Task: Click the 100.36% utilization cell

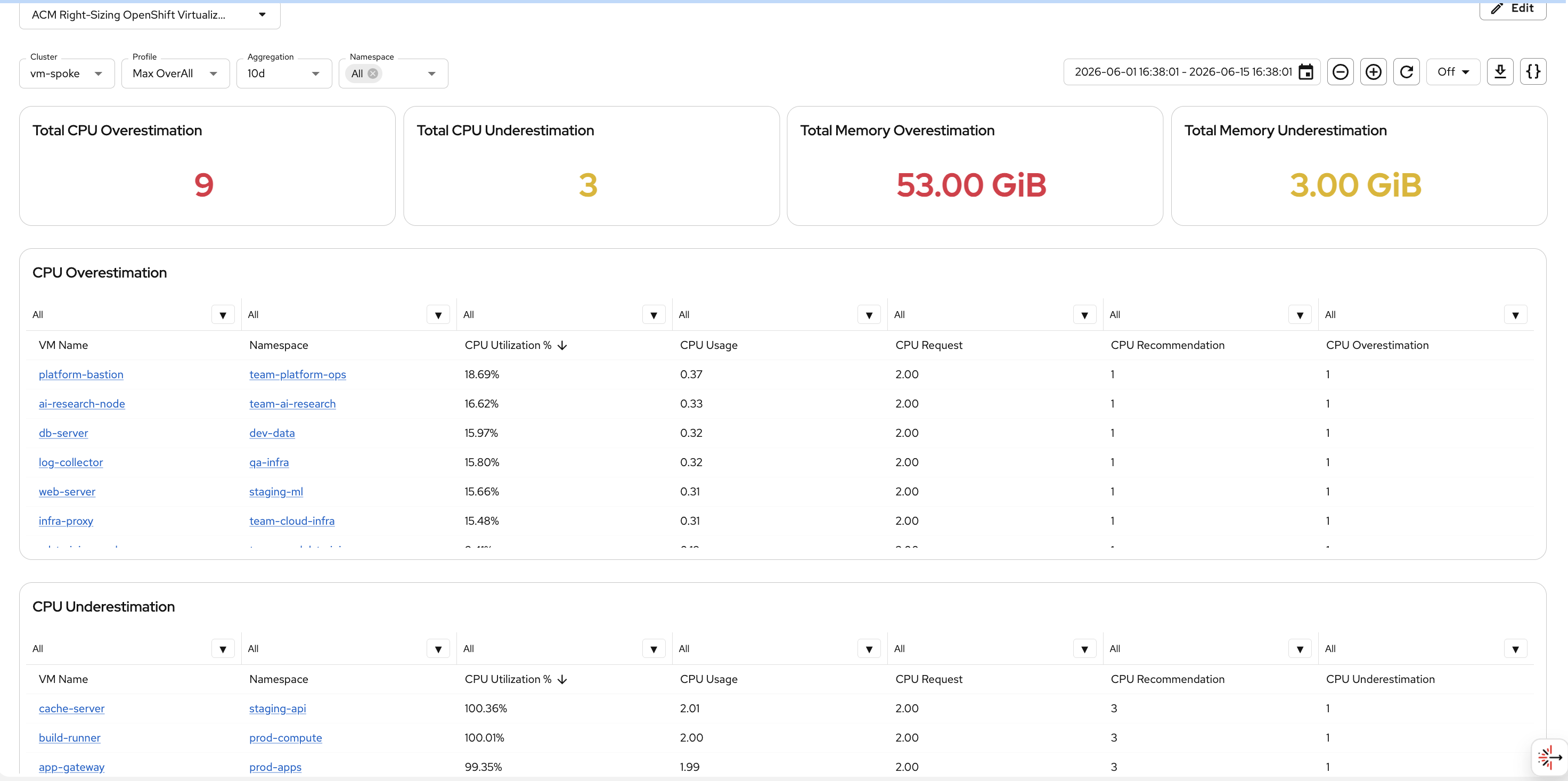Action: pos(486,708)
